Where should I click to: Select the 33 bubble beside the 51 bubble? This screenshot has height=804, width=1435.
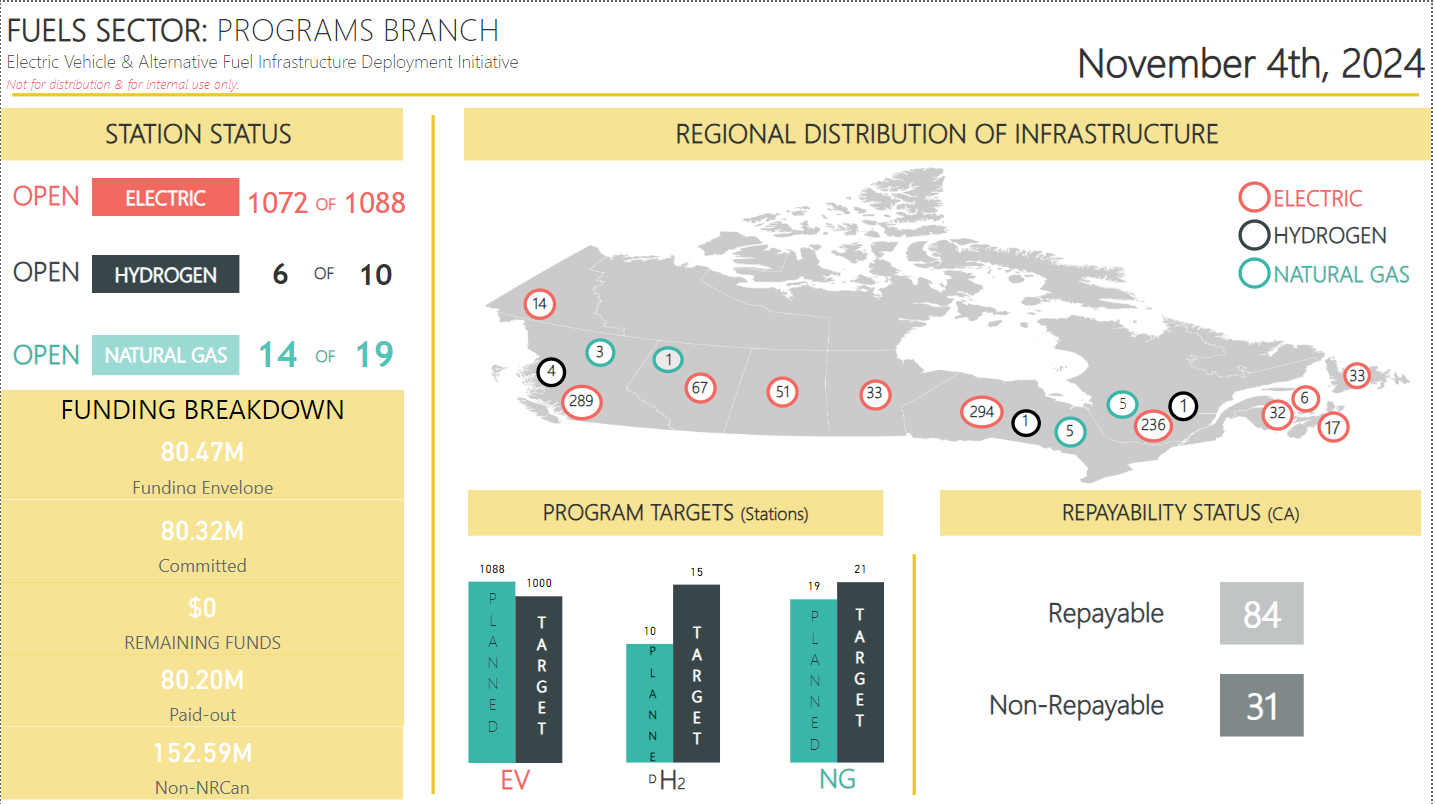tap(875, 393)
